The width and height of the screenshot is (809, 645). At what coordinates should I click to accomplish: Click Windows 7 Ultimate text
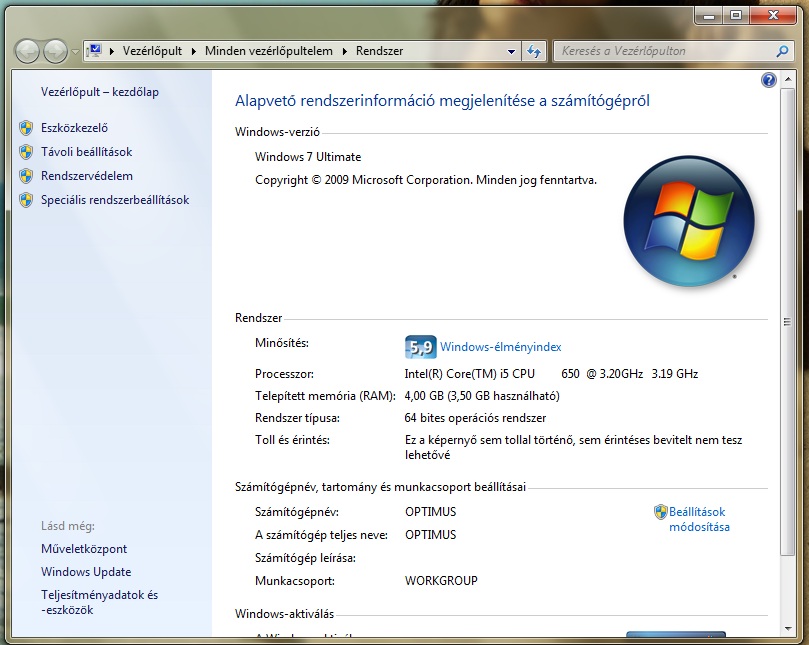coord(308,157)
